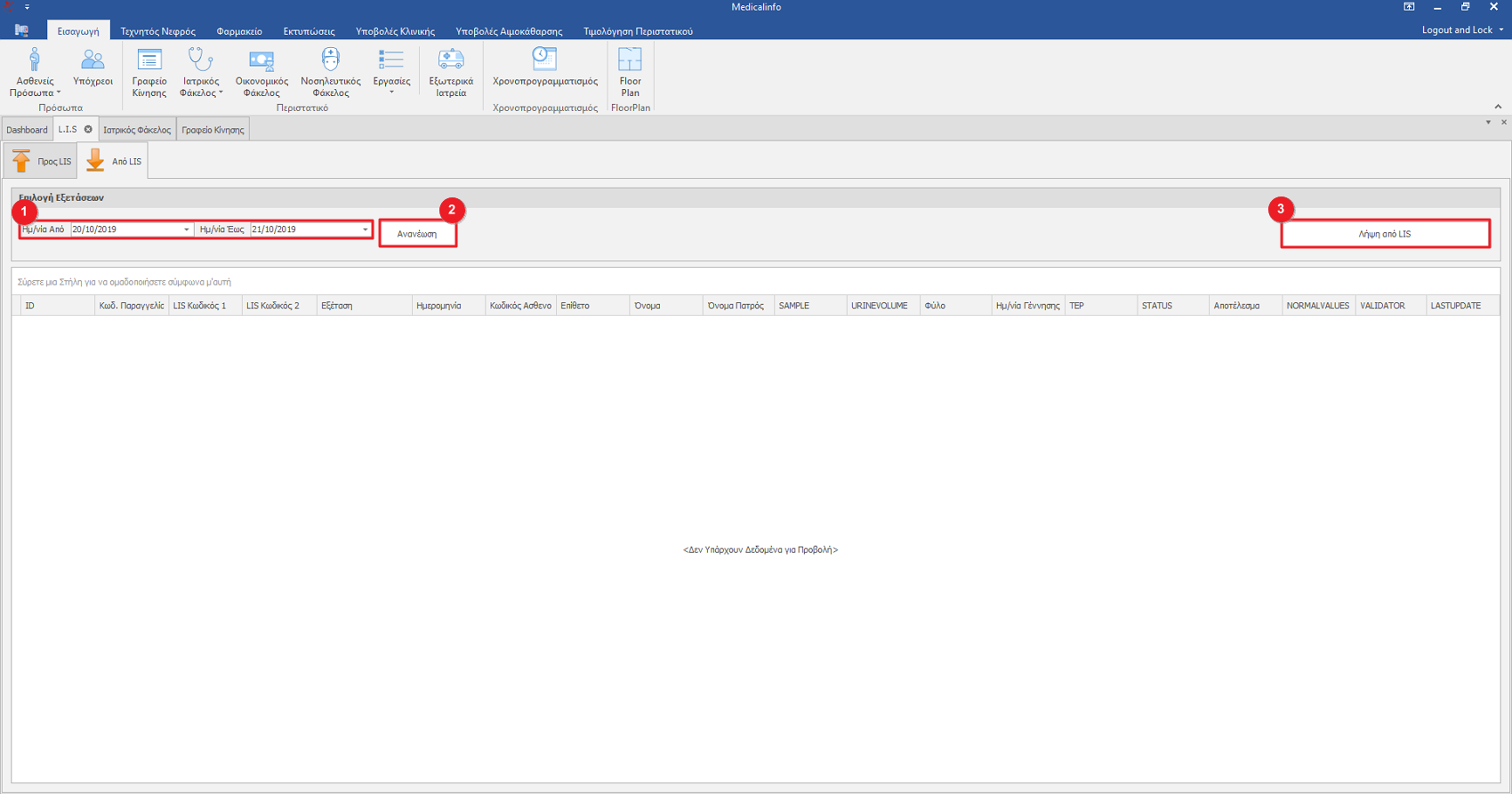Expand the Εργασίες dropdown in ribbon
Screen dimensions: 1512x794
tap(391, 71)
